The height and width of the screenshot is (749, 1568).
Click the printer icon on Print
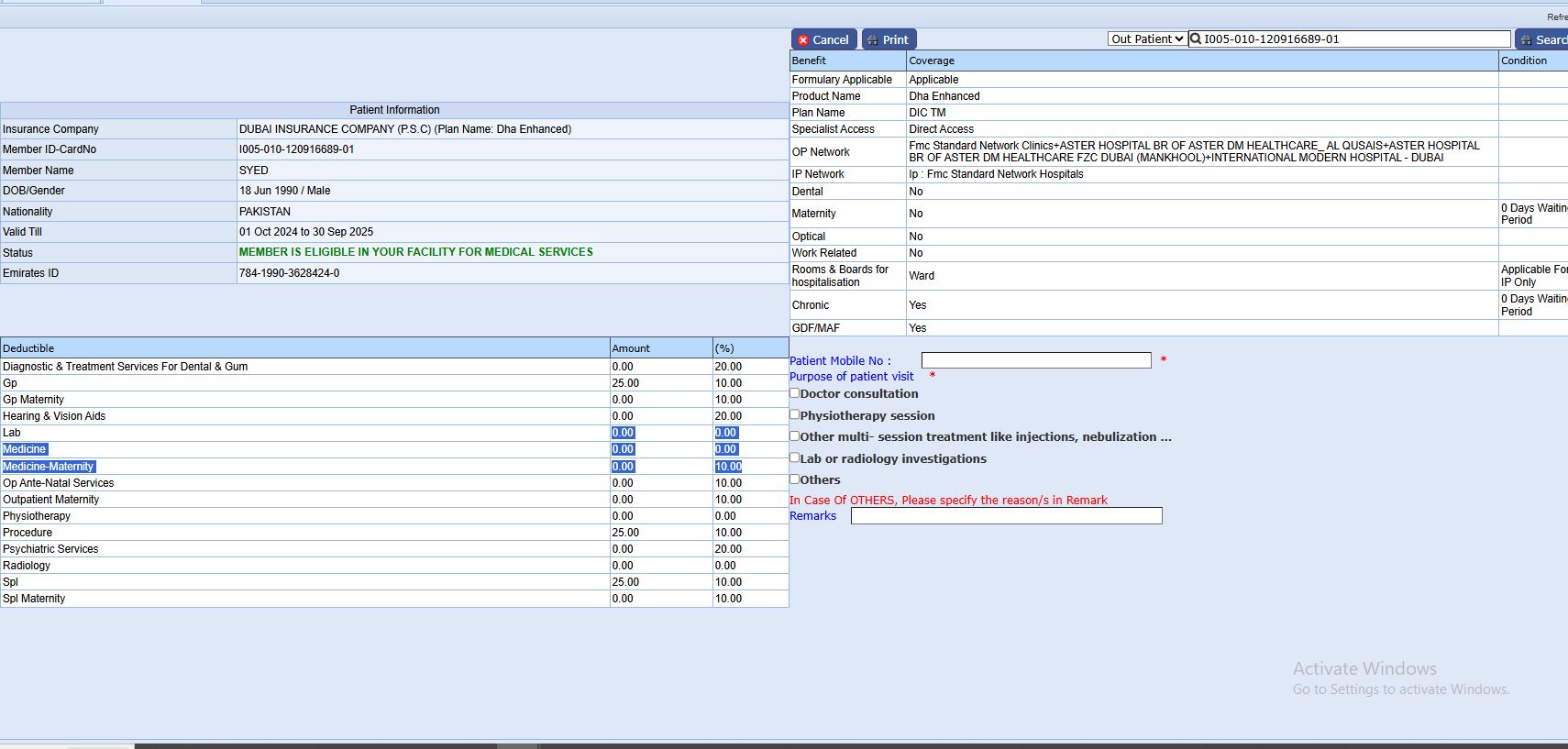pos(873,40)
